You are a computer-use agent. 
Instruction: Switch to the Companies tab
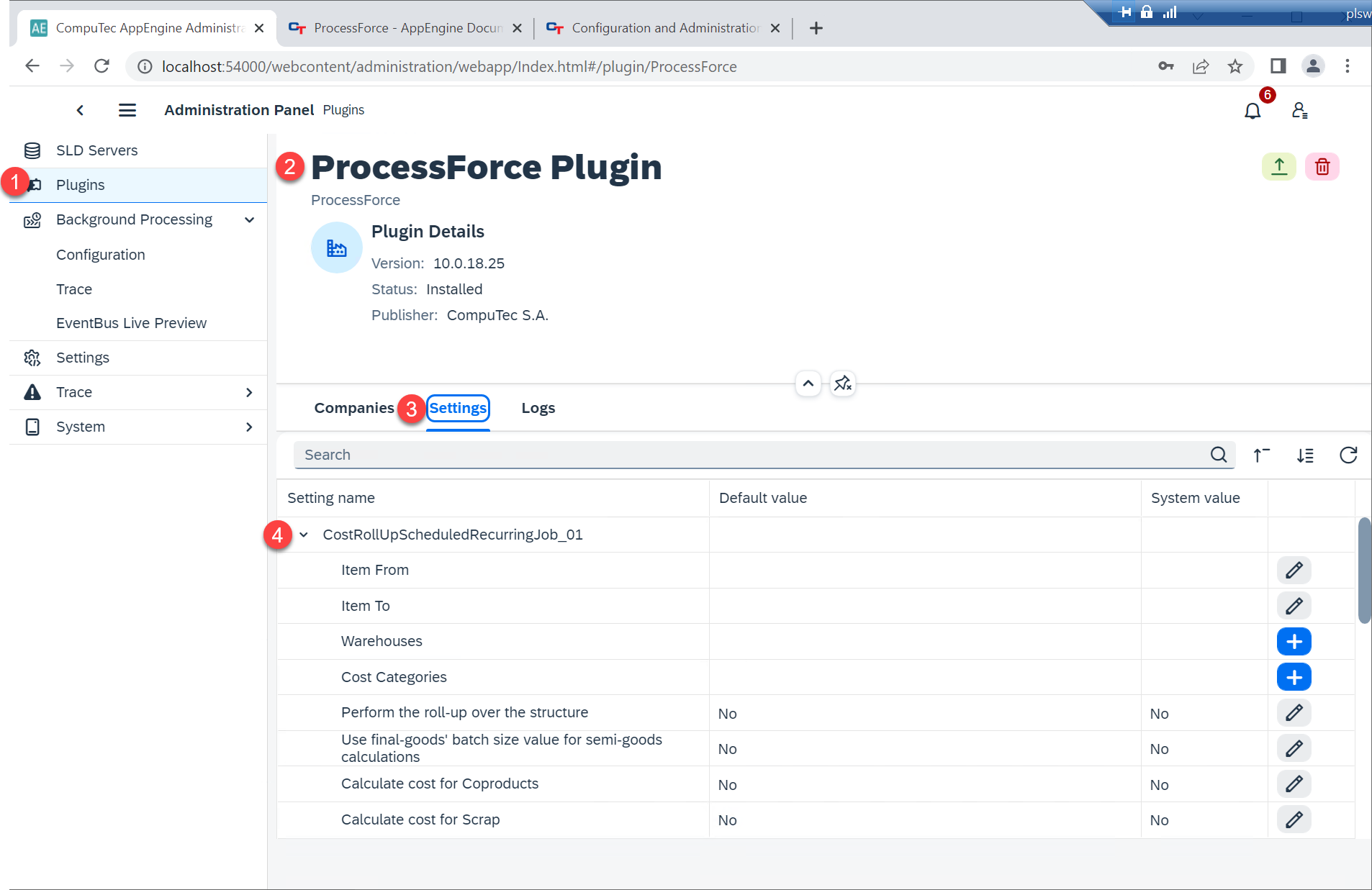coord(353,408)
